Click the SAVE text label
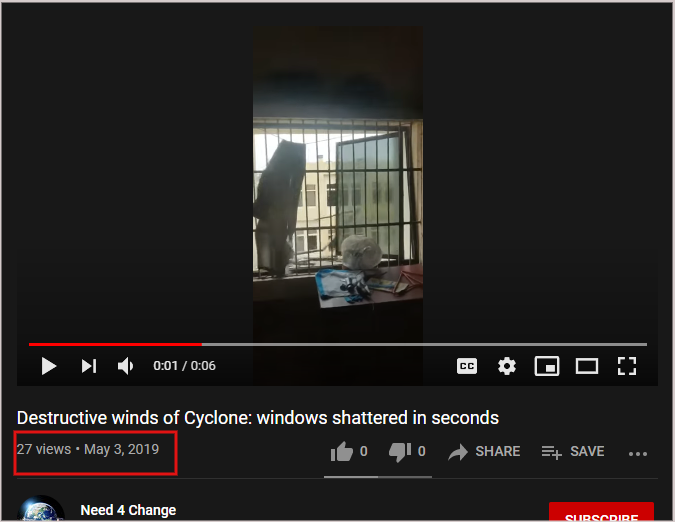Image resolution: width=675 pixels, height=522 pixels. [587, 451]
